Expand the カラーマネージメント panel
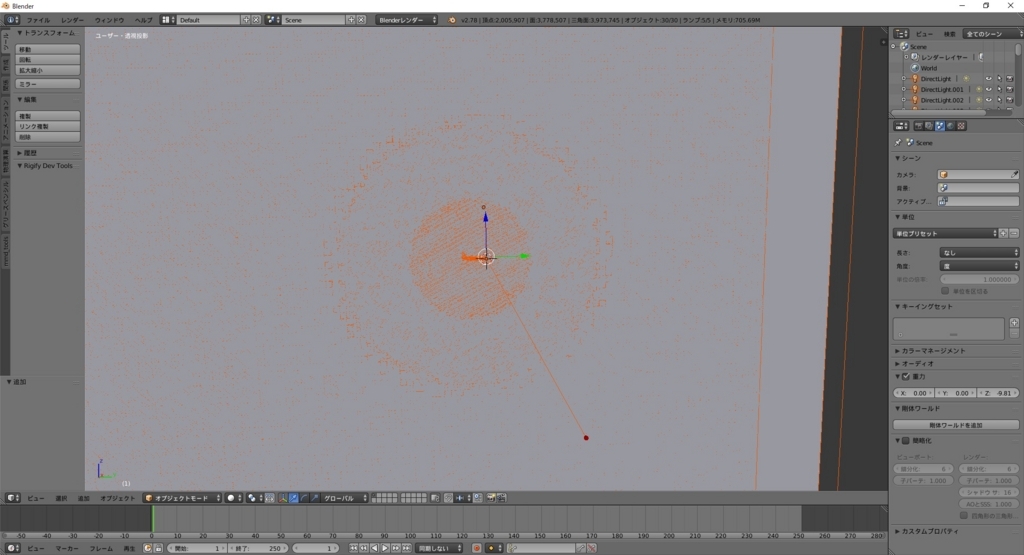This screenshot has width=1024, height=555. [x=934, y=351]
